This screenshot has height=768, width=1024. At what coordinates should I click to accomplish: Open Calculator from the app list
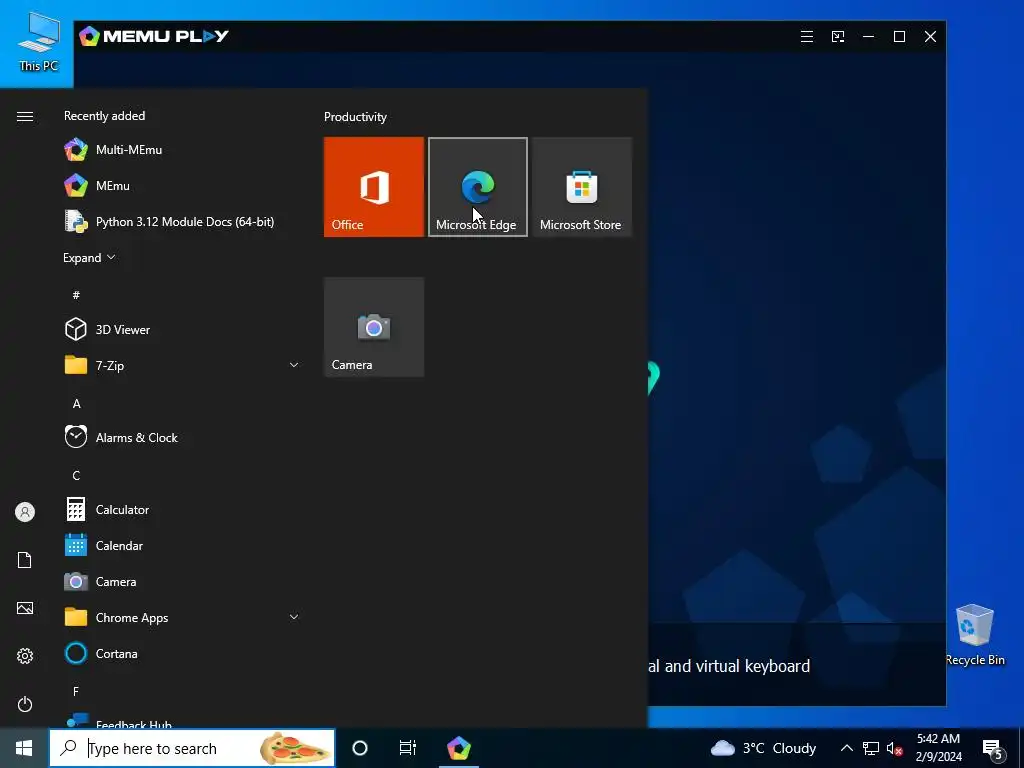pos(182,509)
